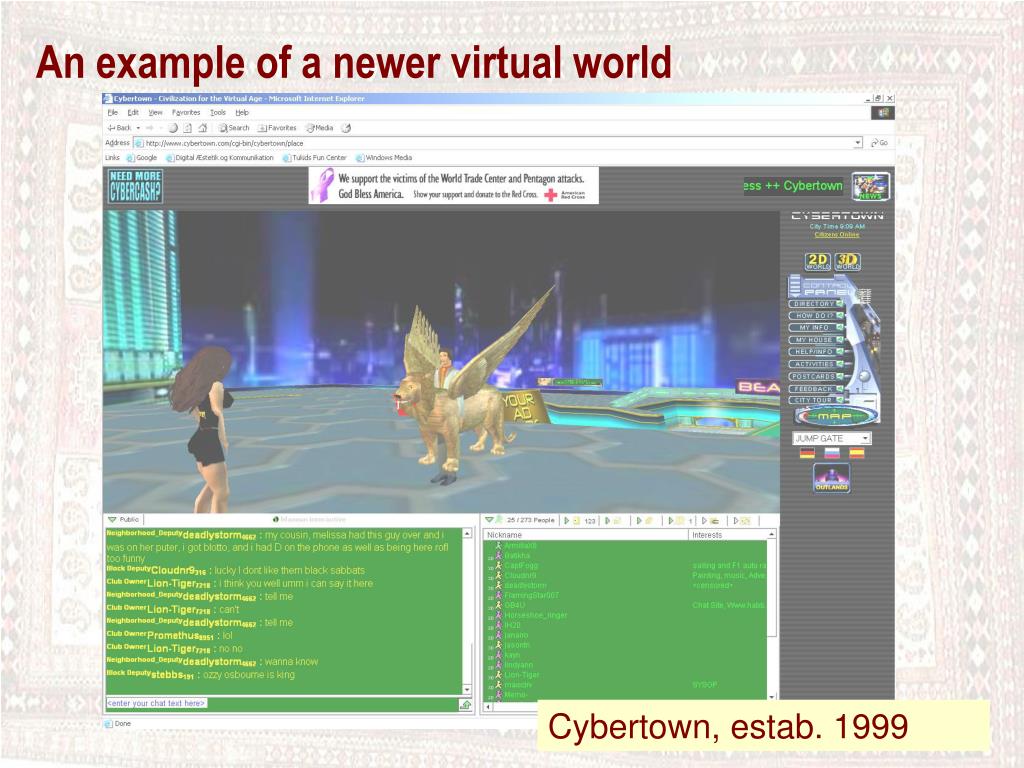
Task: Click the Need More Cybercash banner
Action: [x=135, y=185]
